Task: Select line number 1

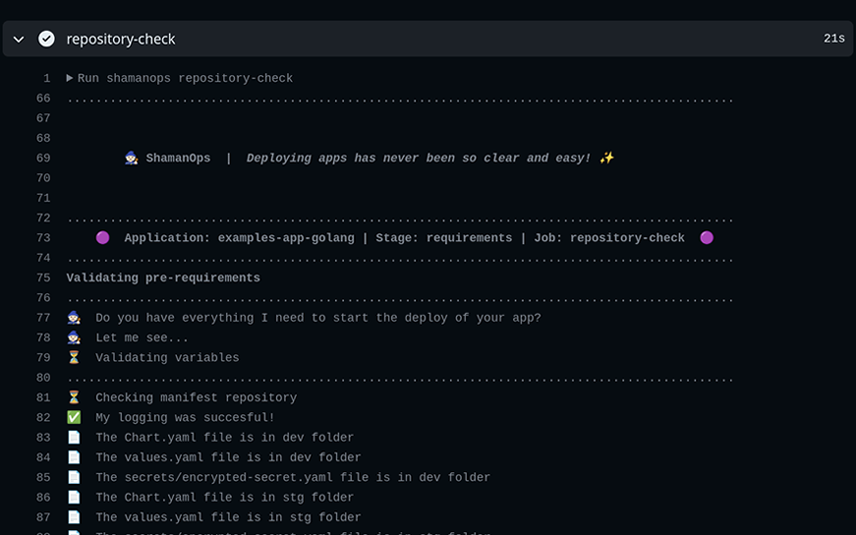Action: click(x=47, y=79)
